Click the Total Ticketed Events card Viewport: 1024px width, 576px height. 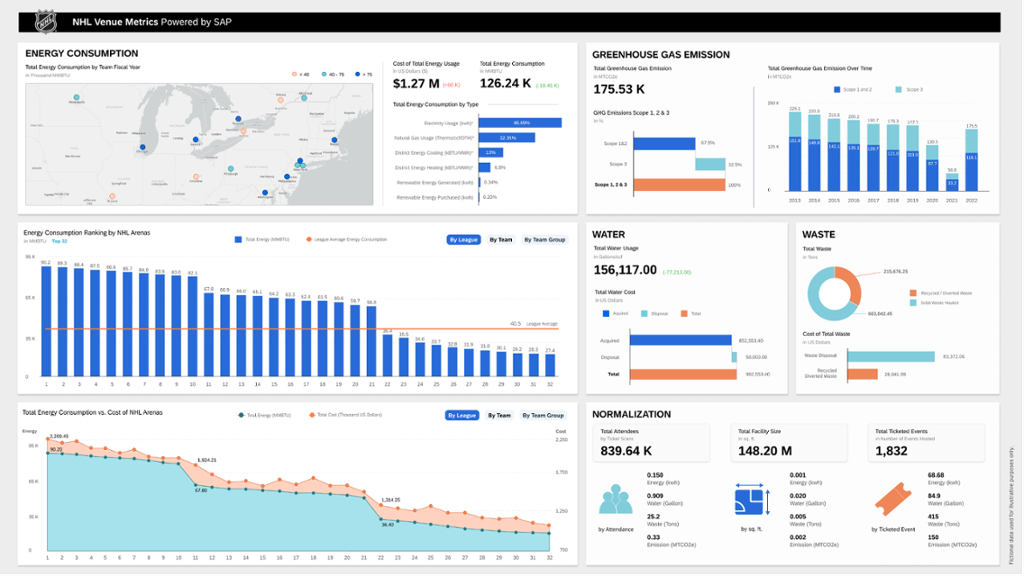[926, 443]
